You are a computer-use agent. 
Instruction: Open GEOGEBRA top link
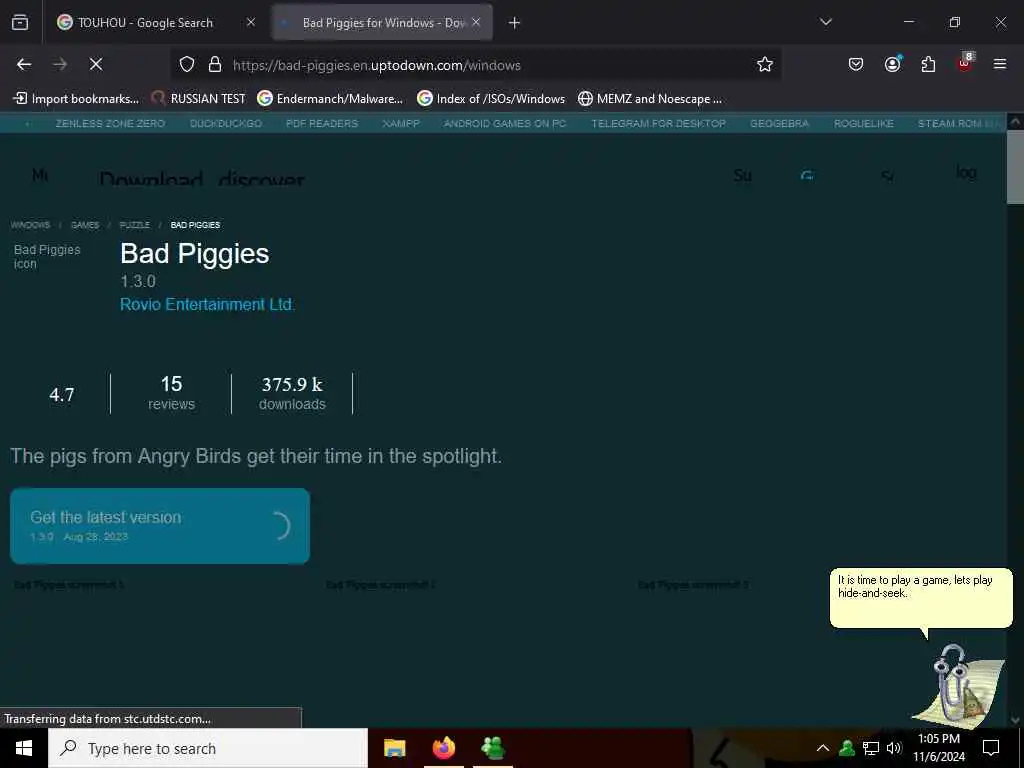pos(779,123)
